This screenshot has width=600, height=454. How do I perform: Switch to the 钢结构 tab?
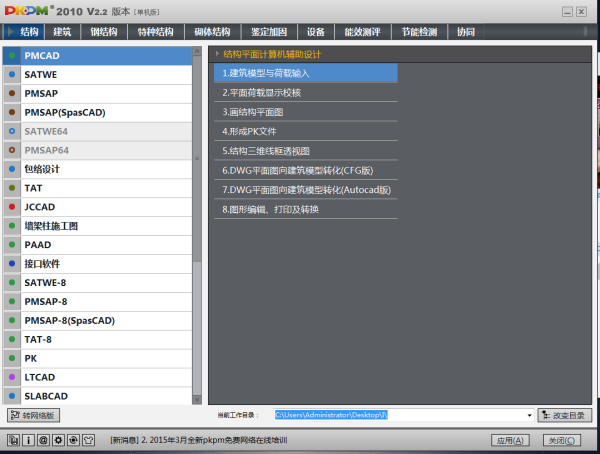point(107,32)
